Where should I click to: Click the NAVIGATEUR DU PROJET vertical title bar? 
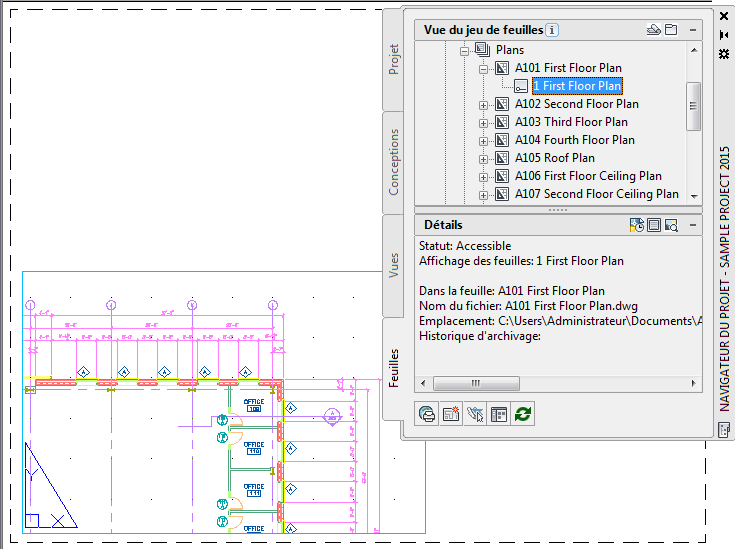[725, 279]
